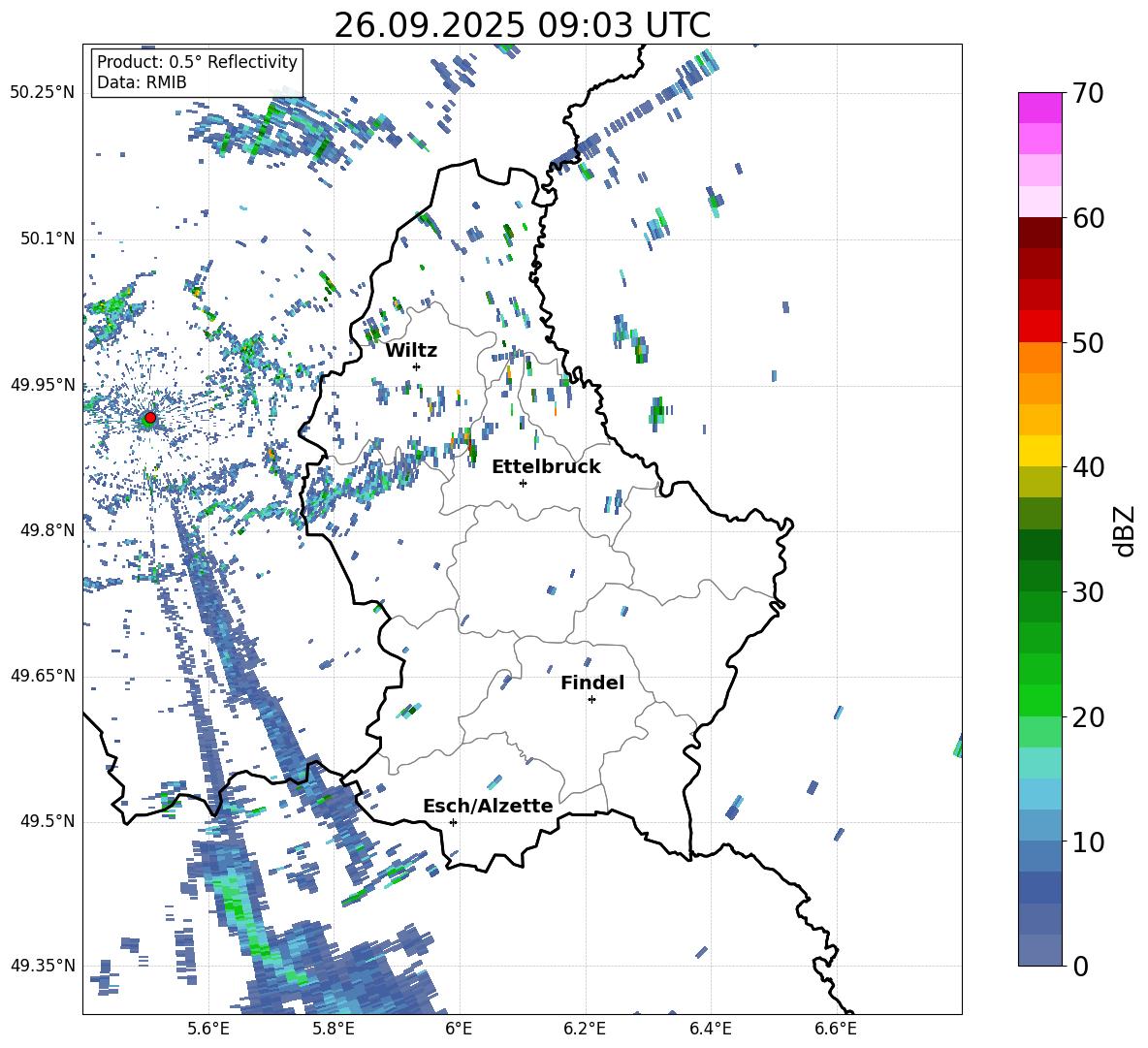Viewport: 1148px width, 1048px height.
Task: Click the dark maroon swatch below 60
Action: point(1039,233)
